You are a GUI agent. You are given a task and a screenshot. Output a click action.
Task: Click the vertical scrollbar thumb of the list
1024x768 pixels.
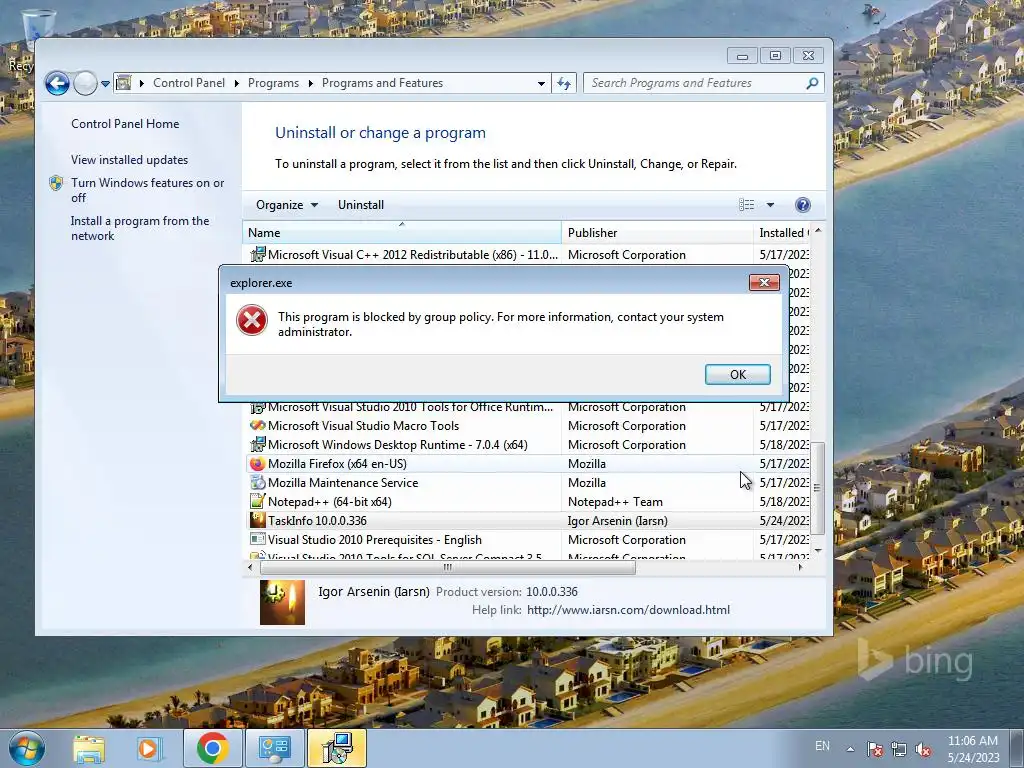818,488
